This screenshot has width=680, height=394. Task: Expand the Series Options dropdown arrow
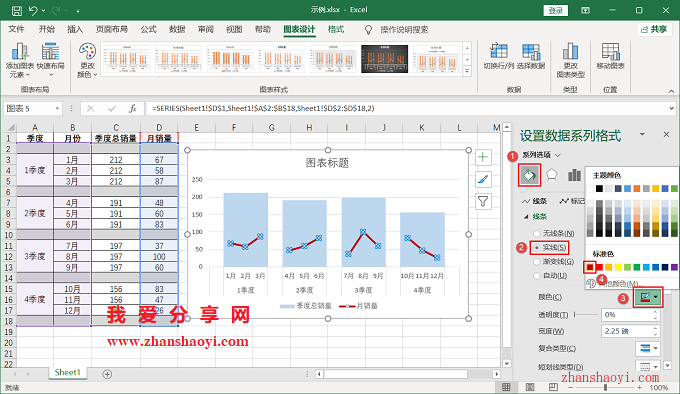[x=558, y=155]
